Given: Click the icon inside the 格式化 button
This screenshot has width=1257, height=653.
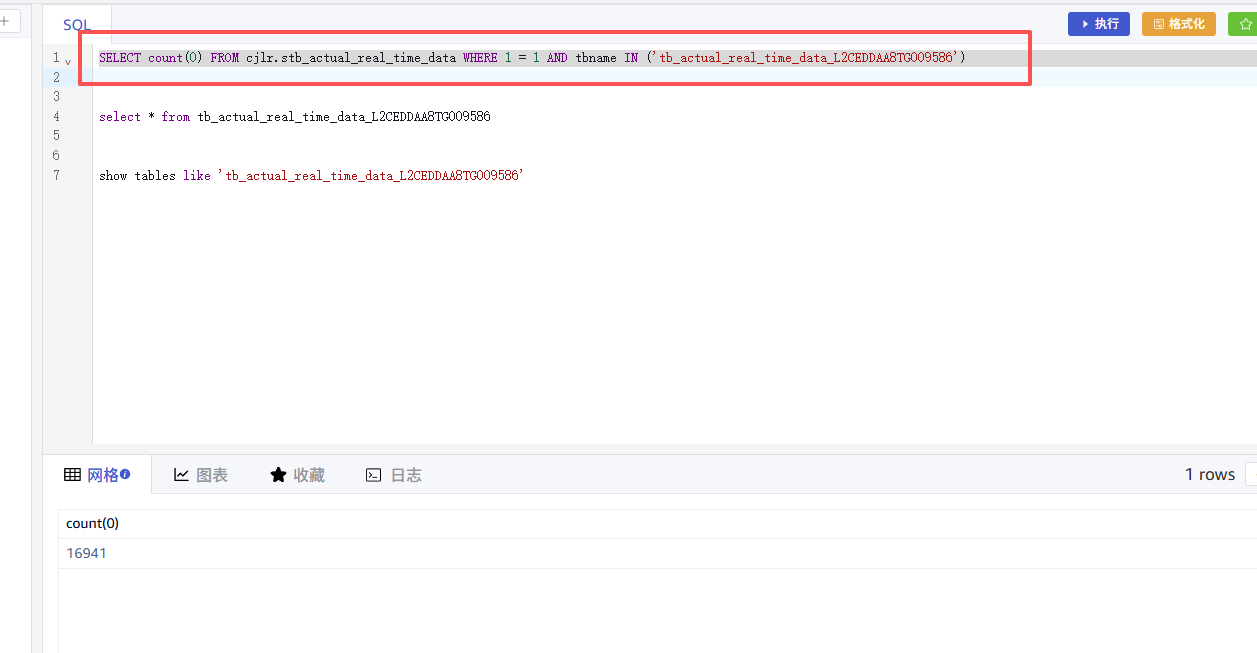Looking at the screenshot, I should (1159, 24).
